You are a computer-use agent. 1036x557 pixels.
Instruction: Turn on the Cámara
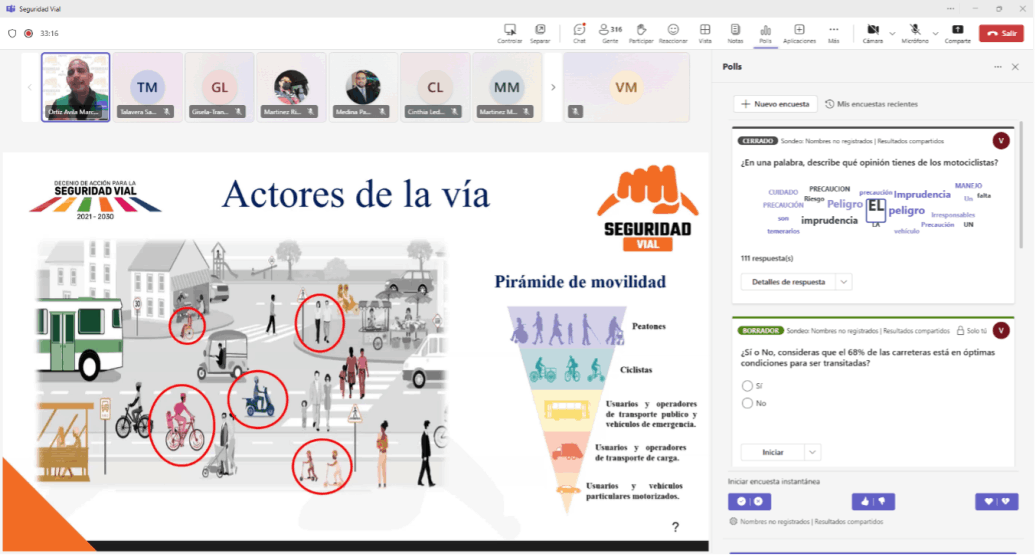(x=873, y=33)
